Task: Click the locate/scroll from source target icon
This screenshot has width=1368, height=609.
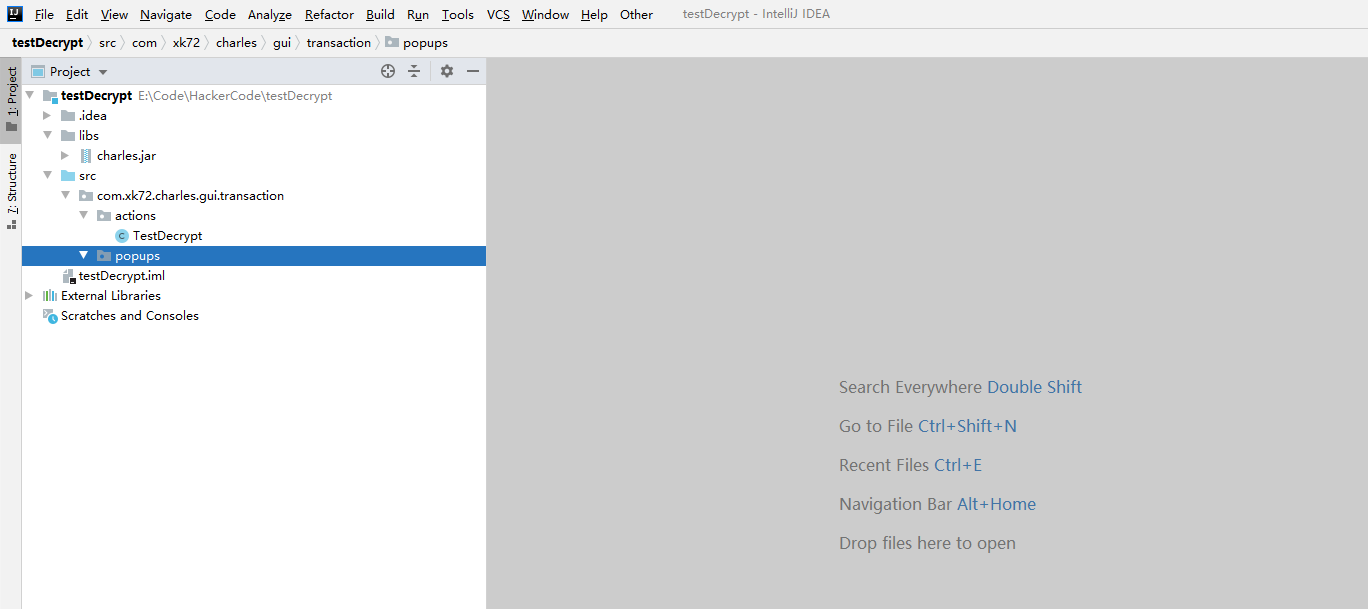Action: (388, 71)
